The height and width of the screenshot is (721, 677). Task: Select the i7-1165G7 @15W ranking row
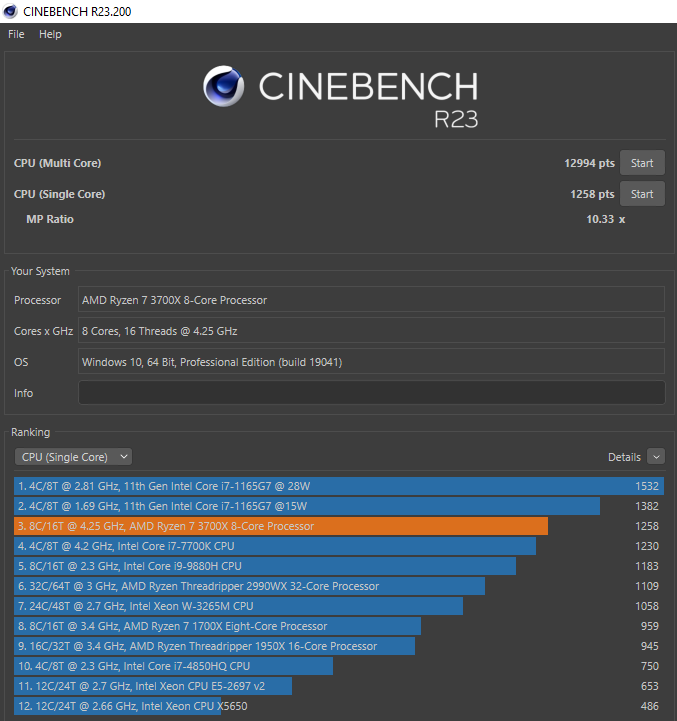pos(339,506)
